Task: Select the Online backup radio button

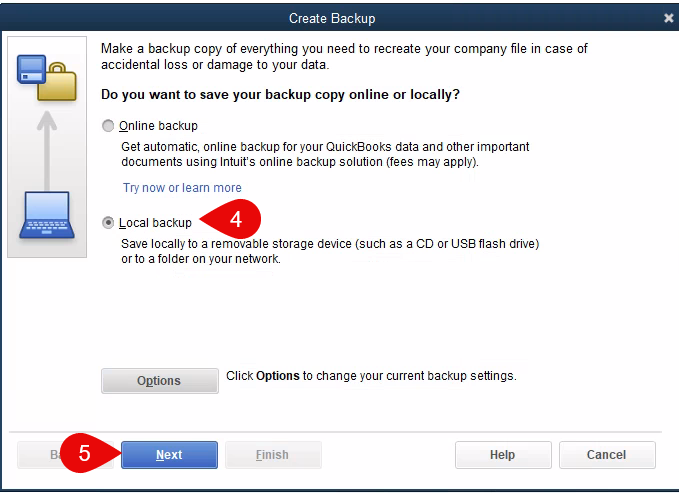Action: point(108,126)
